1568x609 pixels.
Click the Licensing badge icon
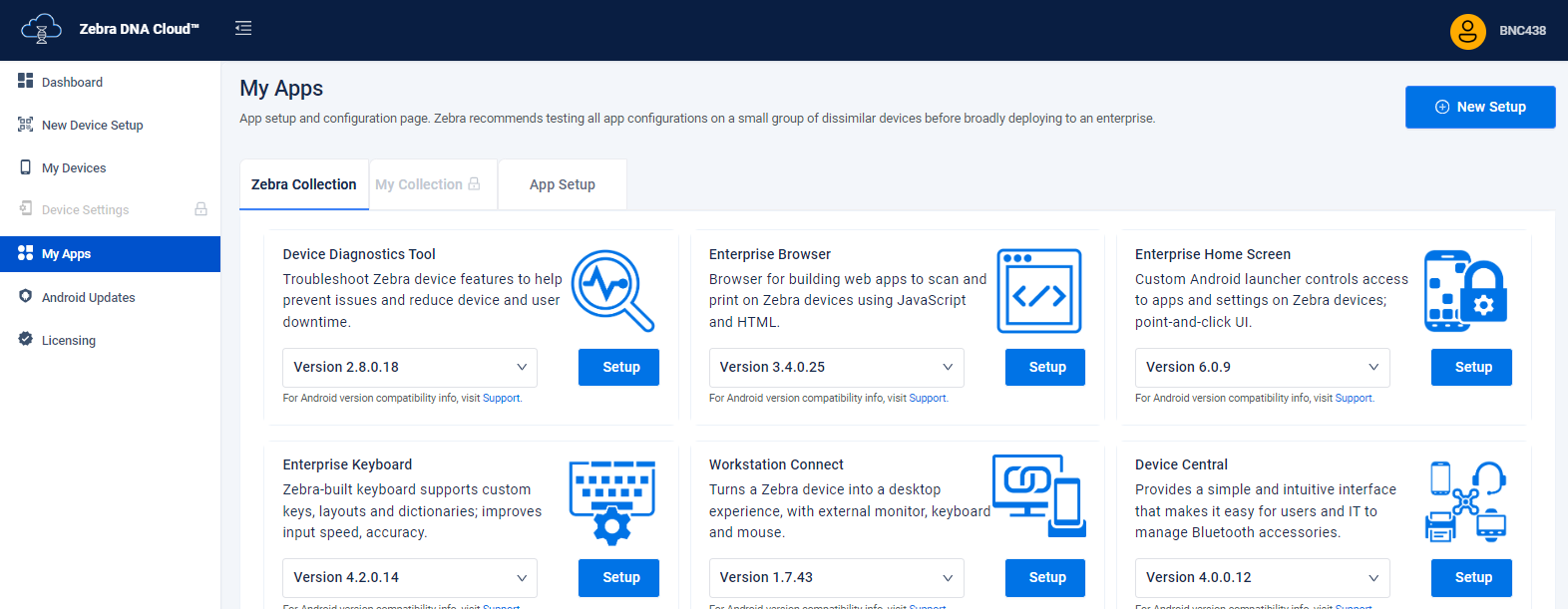coord(26,339)
